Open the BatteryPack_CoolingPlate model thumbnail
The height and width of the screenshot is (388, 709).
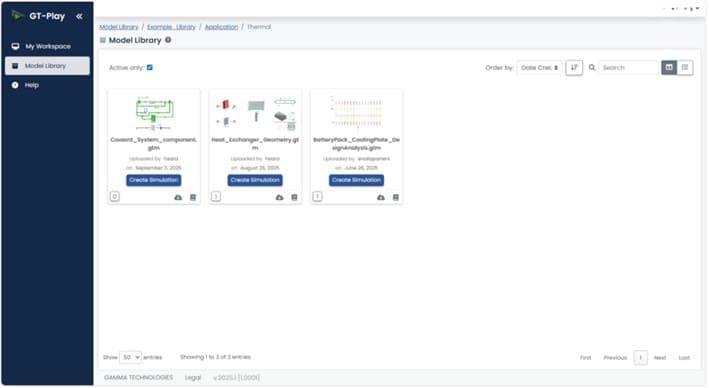(357, 113)
